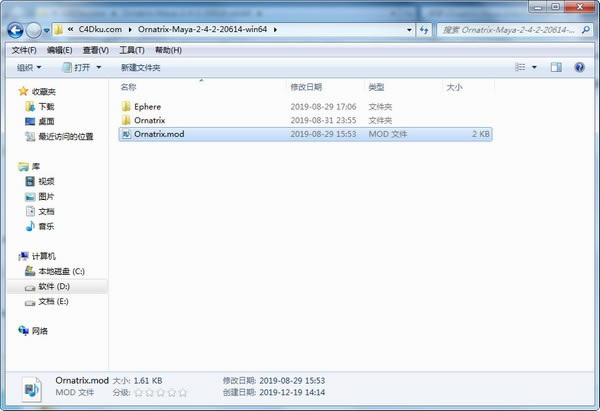Open the view options dropdown arrow

[534, 67]
